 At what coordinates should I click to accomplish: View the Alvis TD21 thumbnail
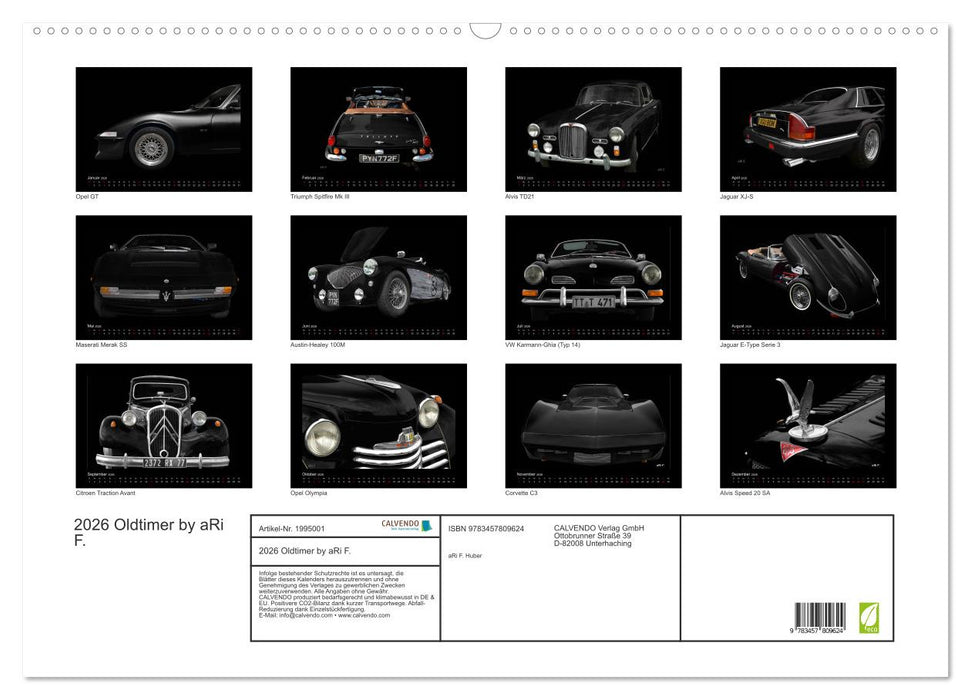(x=592, y=128)
